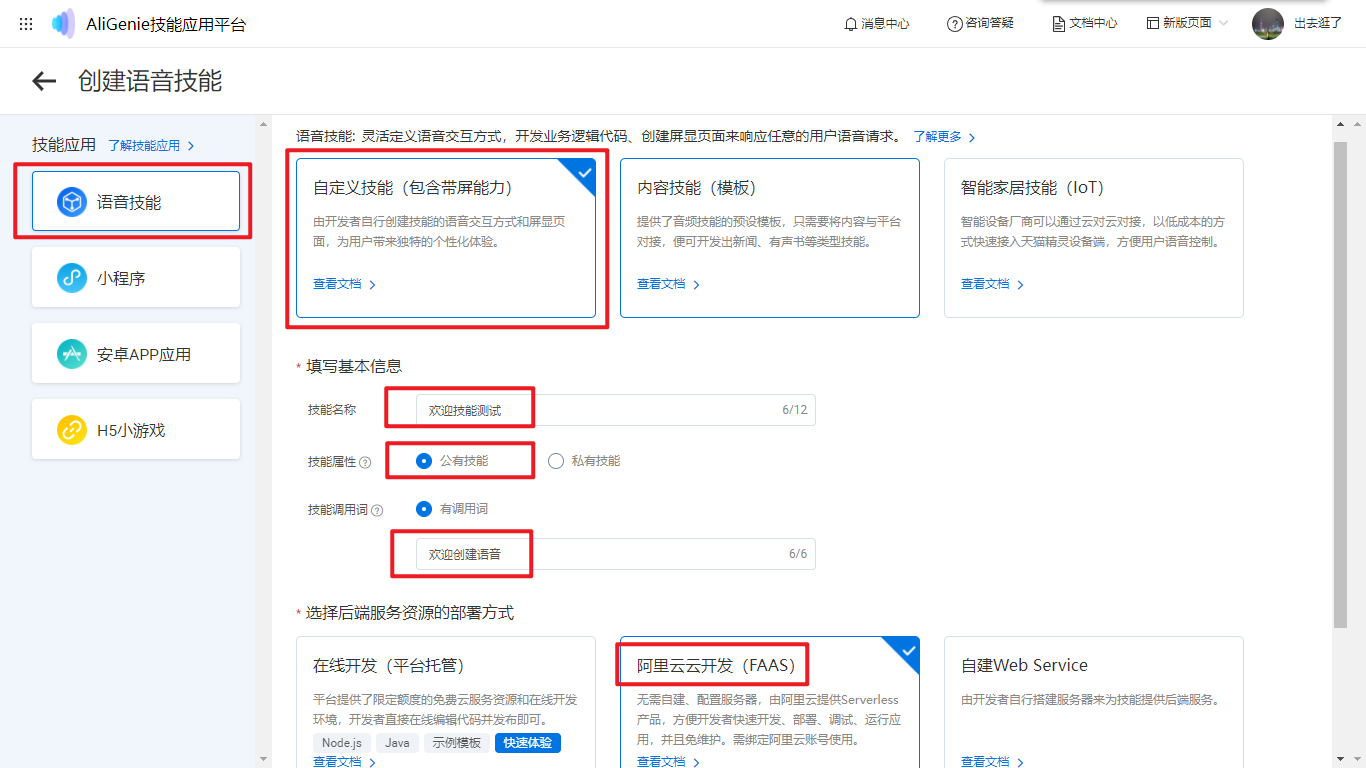Screen dimensions: 1366x768
Task: Open 查看文档 link under 智能家居技能
Action: [x=985, y=285]
